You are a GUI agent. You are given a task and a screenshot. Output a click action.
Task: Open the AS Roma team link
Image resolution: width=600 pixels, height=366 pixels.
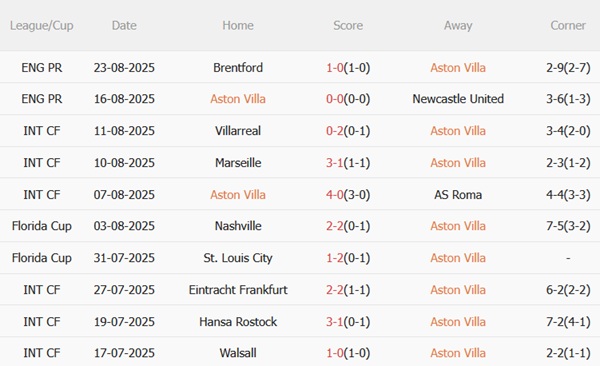tap(458, 195)
